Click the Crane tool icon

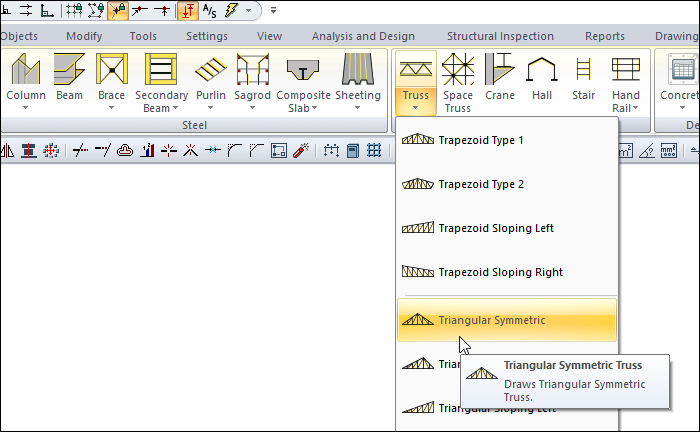(x=500, y=69)
